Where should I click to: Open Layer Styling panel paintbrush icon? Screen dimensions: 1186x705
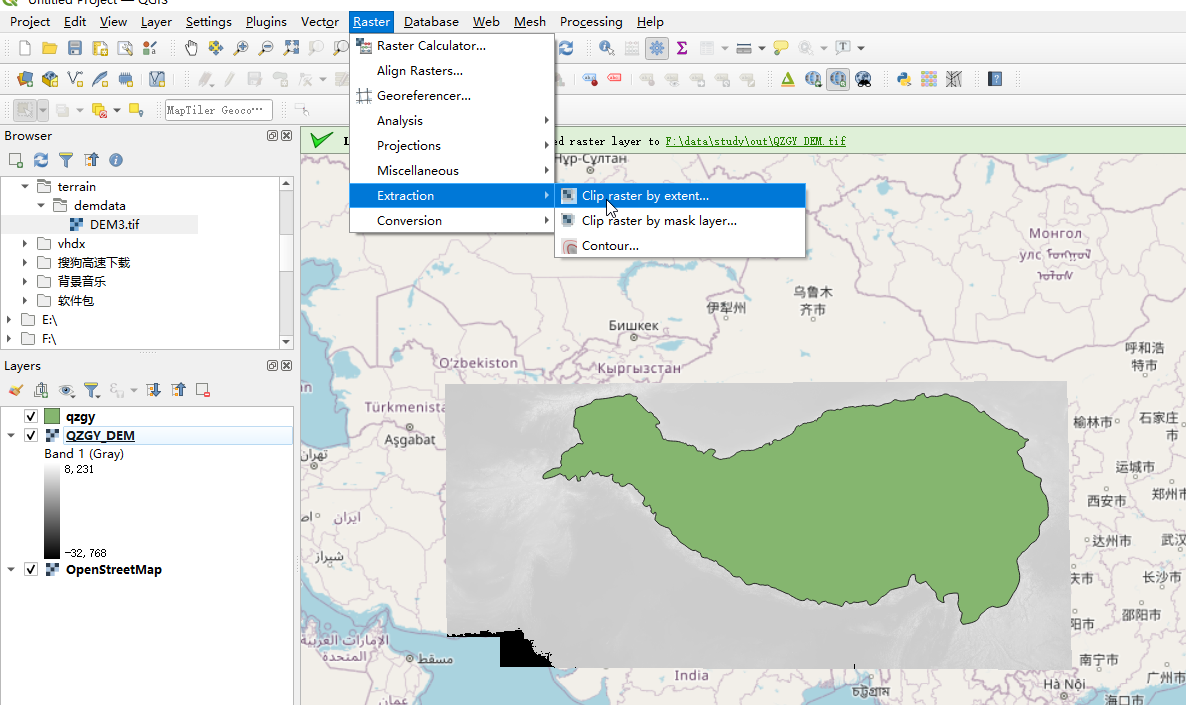16,390
